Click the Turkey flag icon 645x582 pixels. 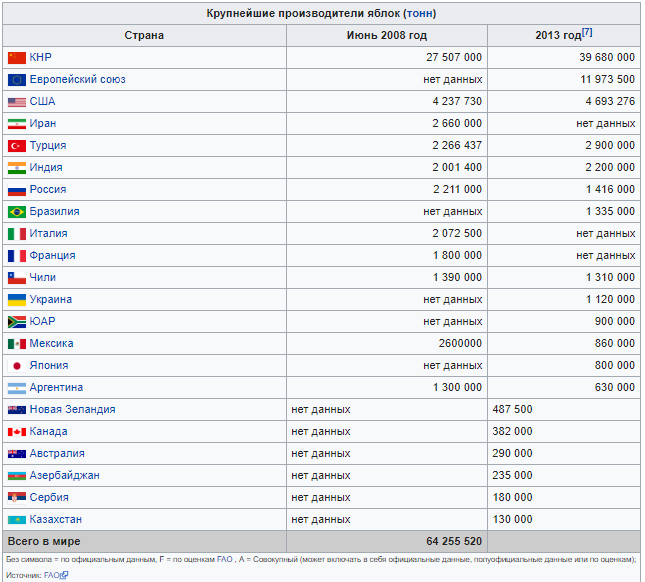(x=17, y=146)
